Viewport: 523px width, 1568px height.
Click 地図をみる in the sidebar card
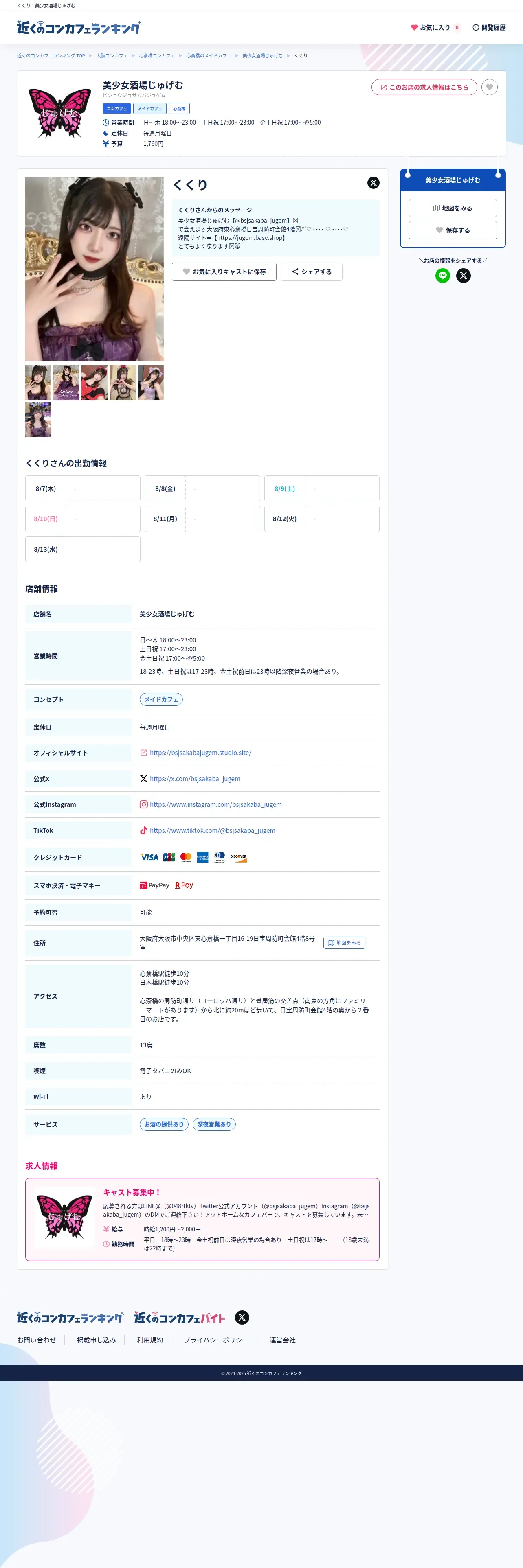click(x=453, y=208)
